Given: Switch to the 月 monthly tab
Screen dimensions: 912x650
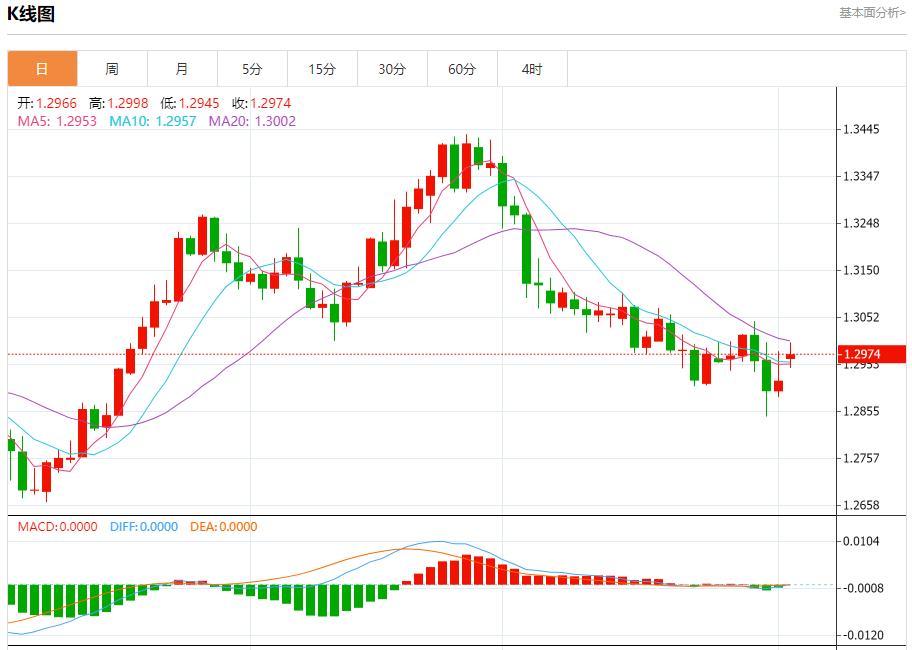Looking at the screenshot, I should pyautogui.click(x=182, y=69).
